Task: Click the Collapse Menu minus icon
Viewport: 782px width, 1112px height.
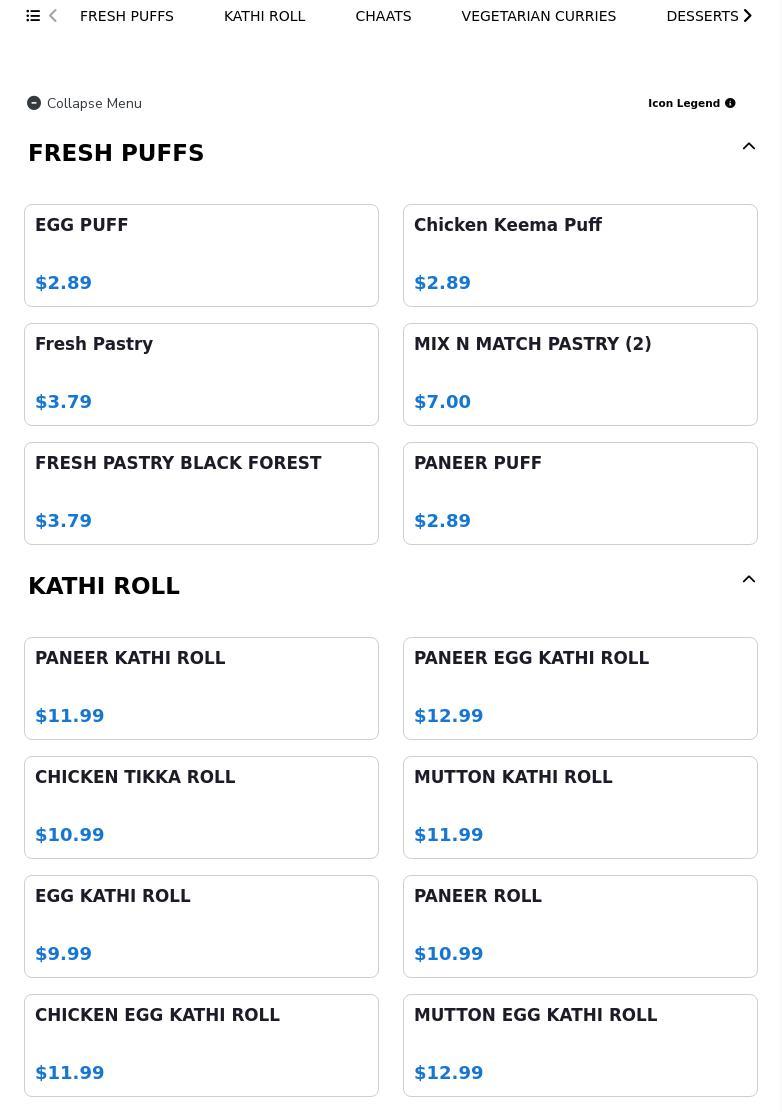Action: 34,103
